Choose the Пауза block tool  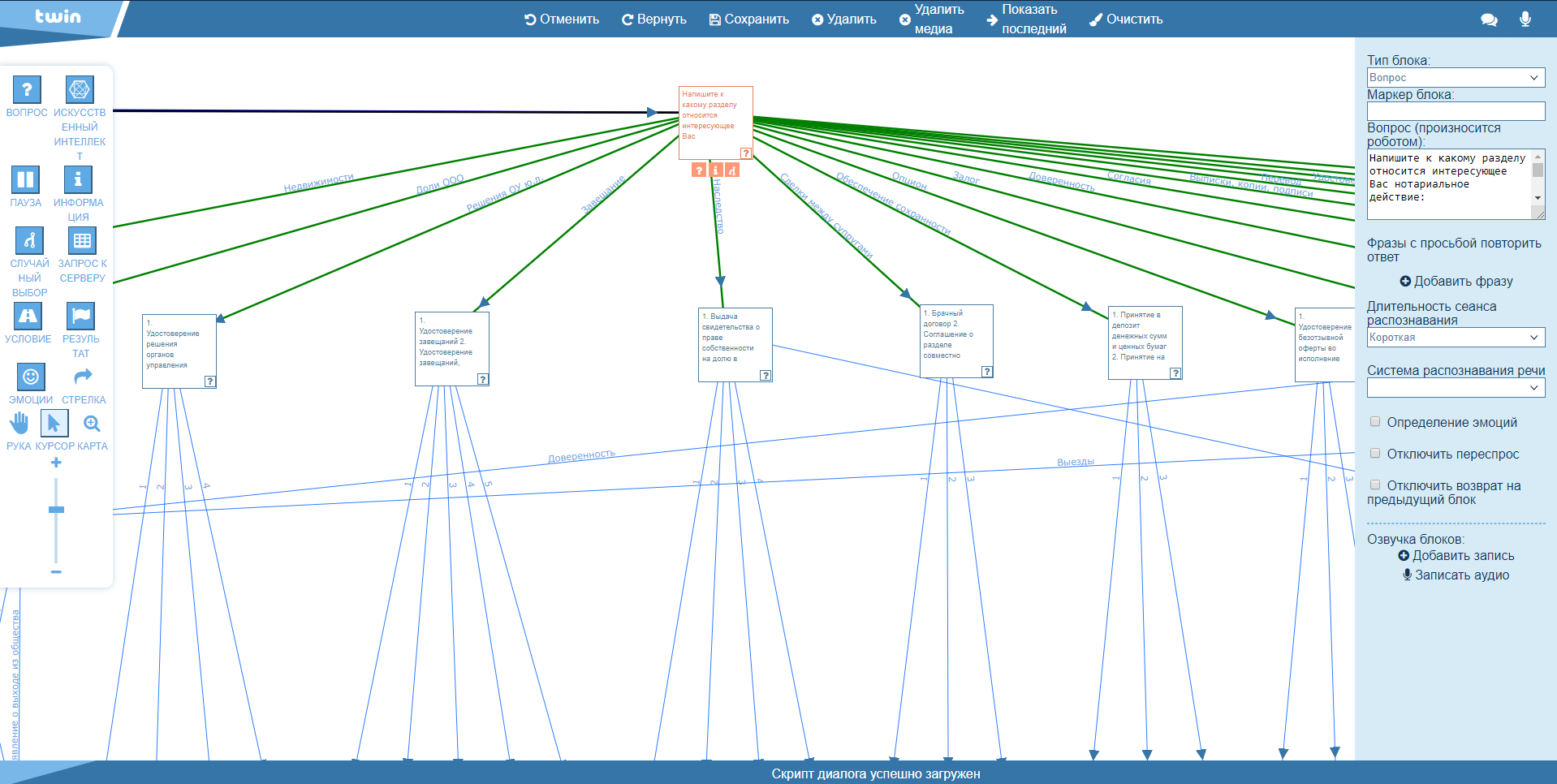(x=25, y=179)
